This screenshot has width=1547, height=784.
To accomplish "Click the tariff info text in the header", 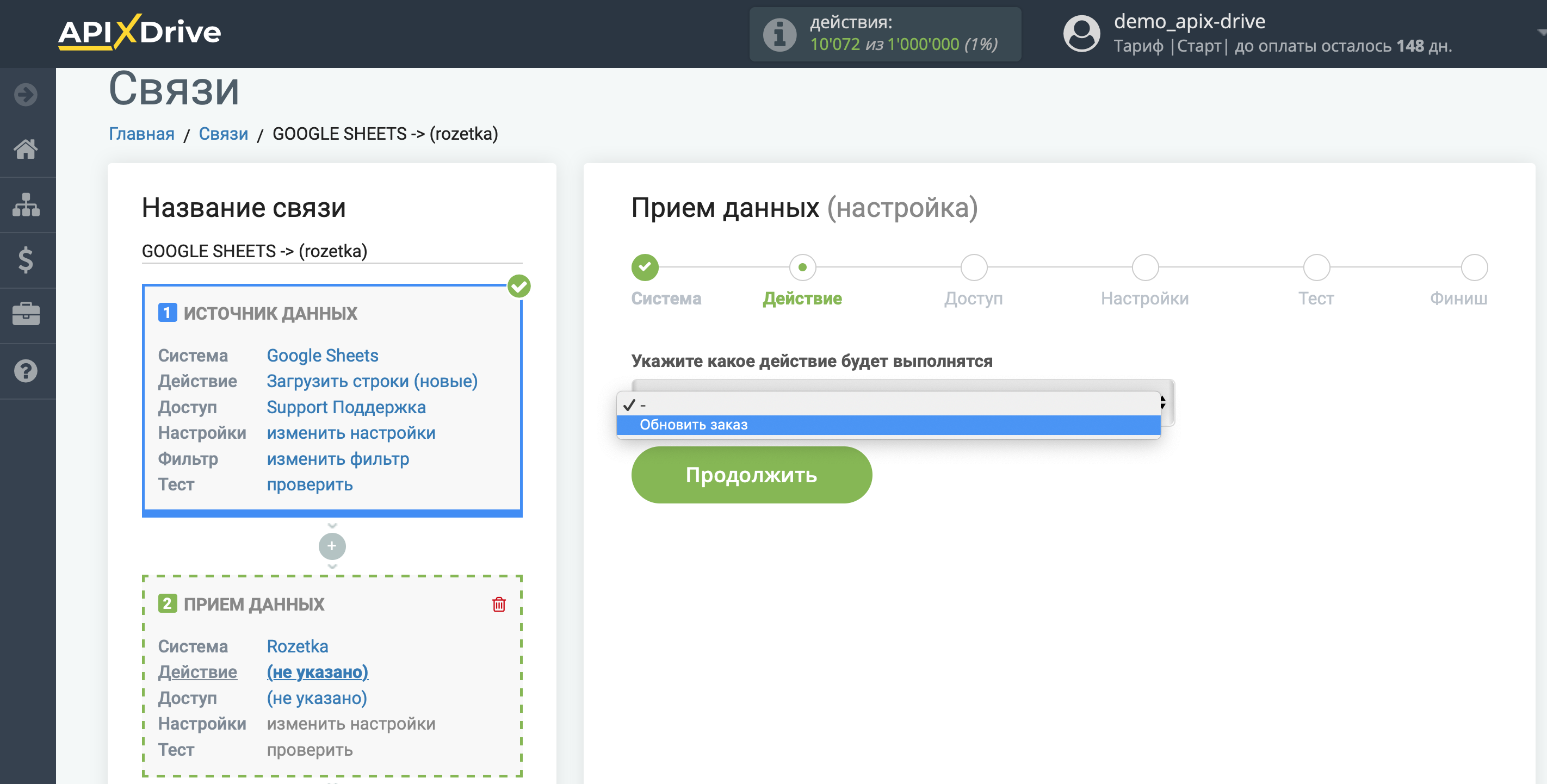I will (x=1283, y=46).
